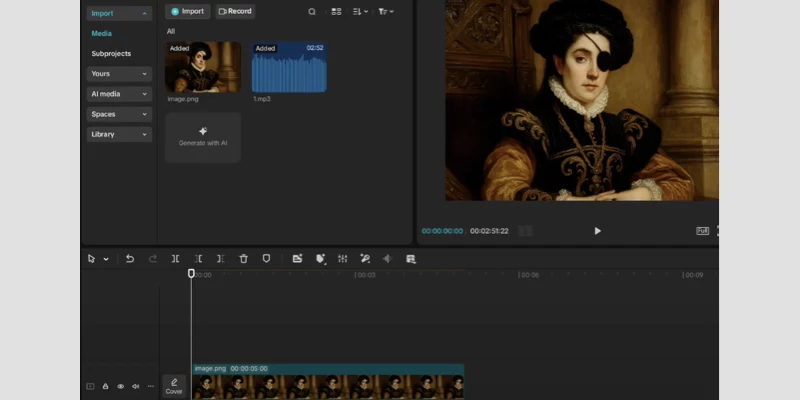Screen dimensions: 800x400
Task: Mute the main track audio
Action: point(136,387)
